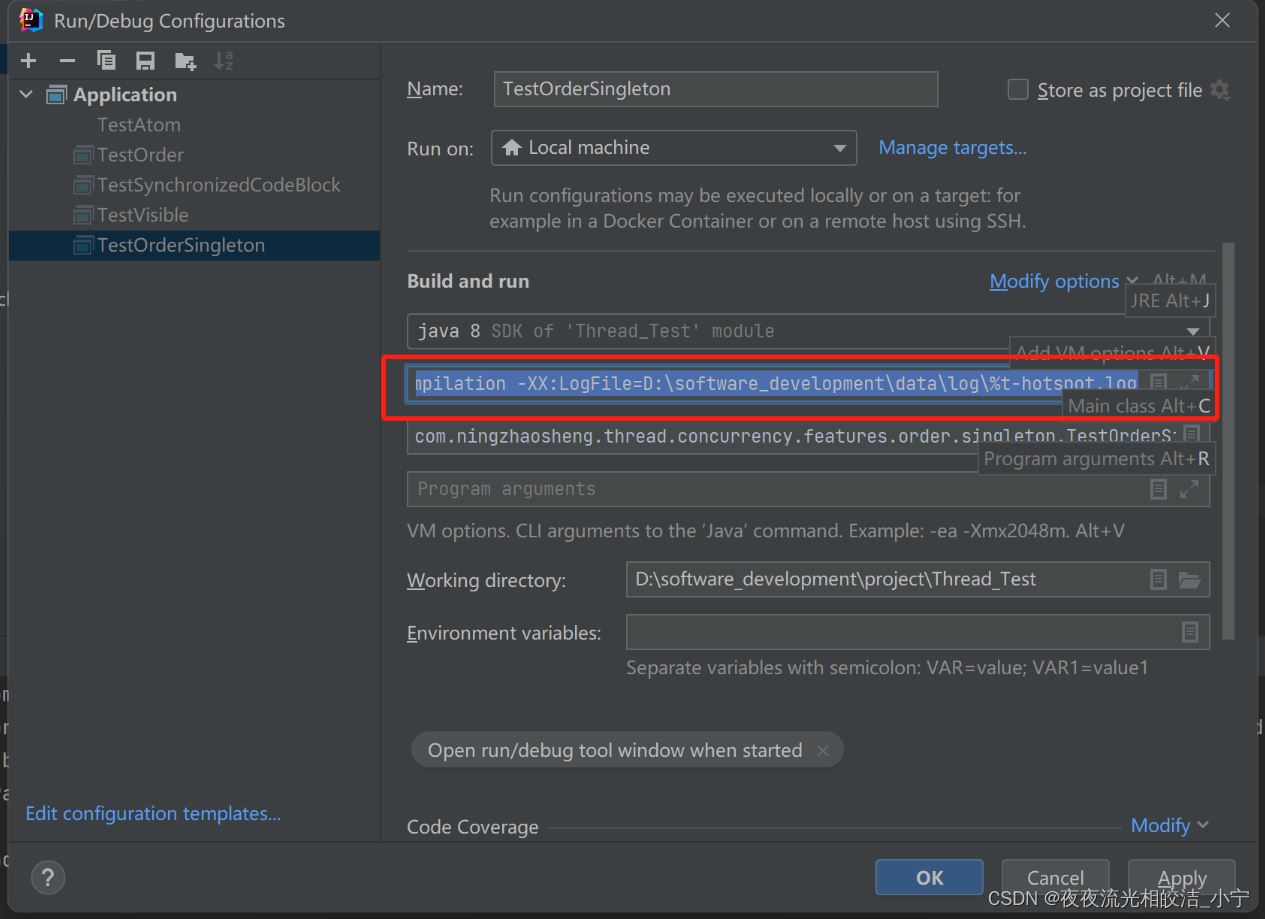Open the Run on Local machine dropdown
Viewport: 1265px width, 919px height.
(x=674, y=148)
